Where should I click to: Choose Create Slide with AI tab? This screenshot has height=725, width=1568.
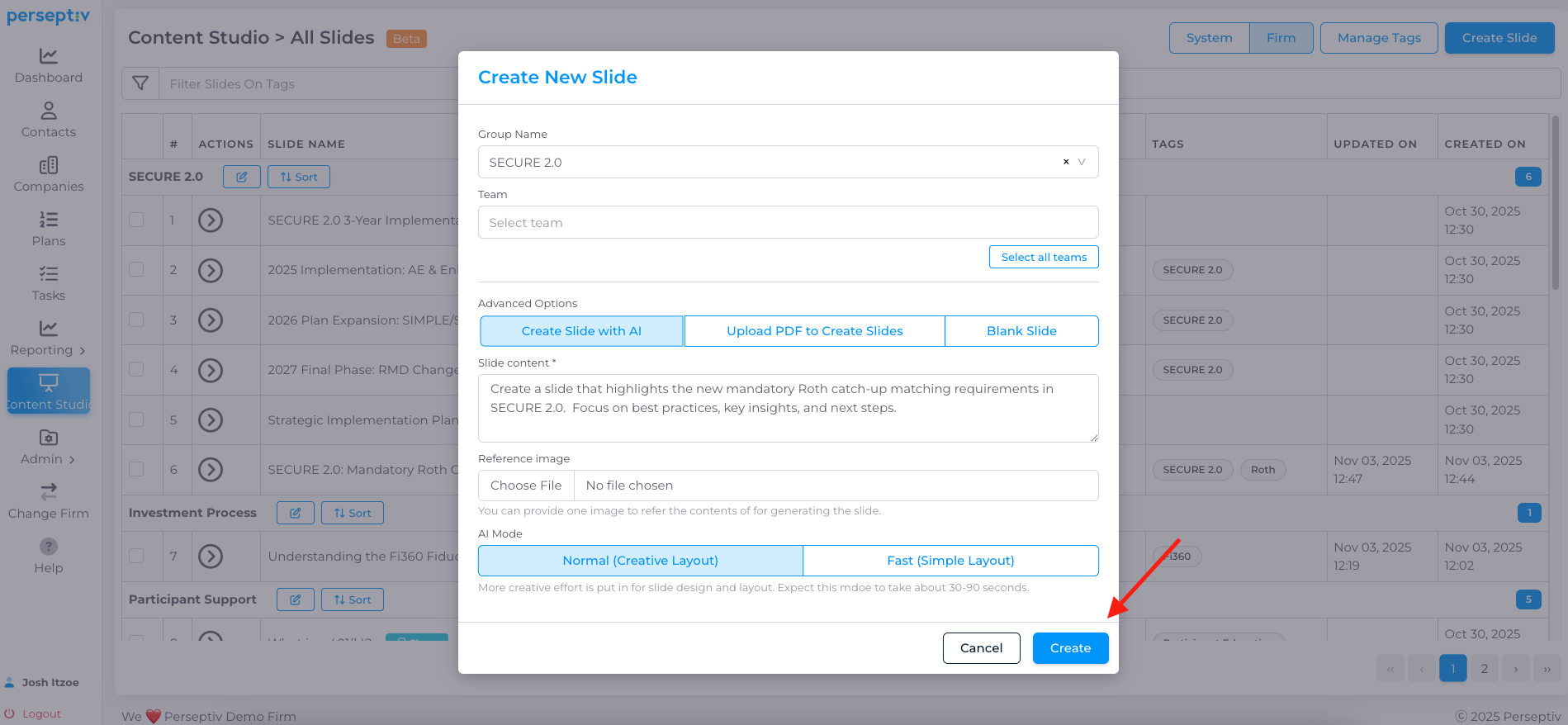581,331
